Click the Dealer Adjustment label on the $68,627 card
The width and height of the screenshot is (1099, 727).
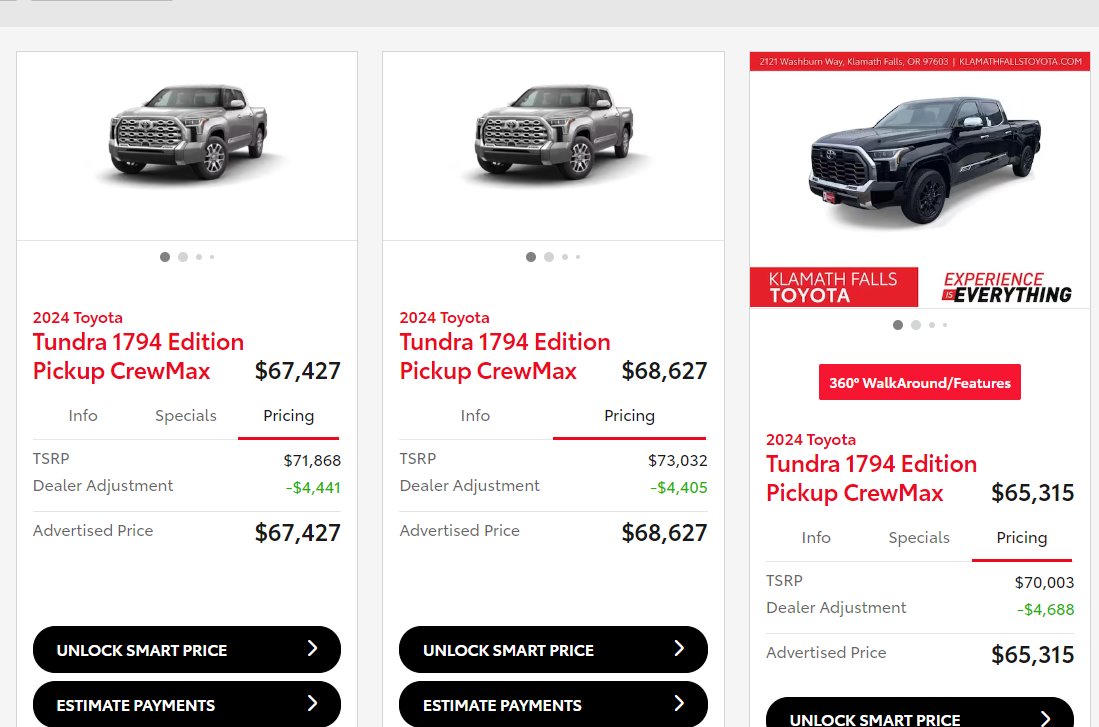pyautogui.click(x=470, y=486)
